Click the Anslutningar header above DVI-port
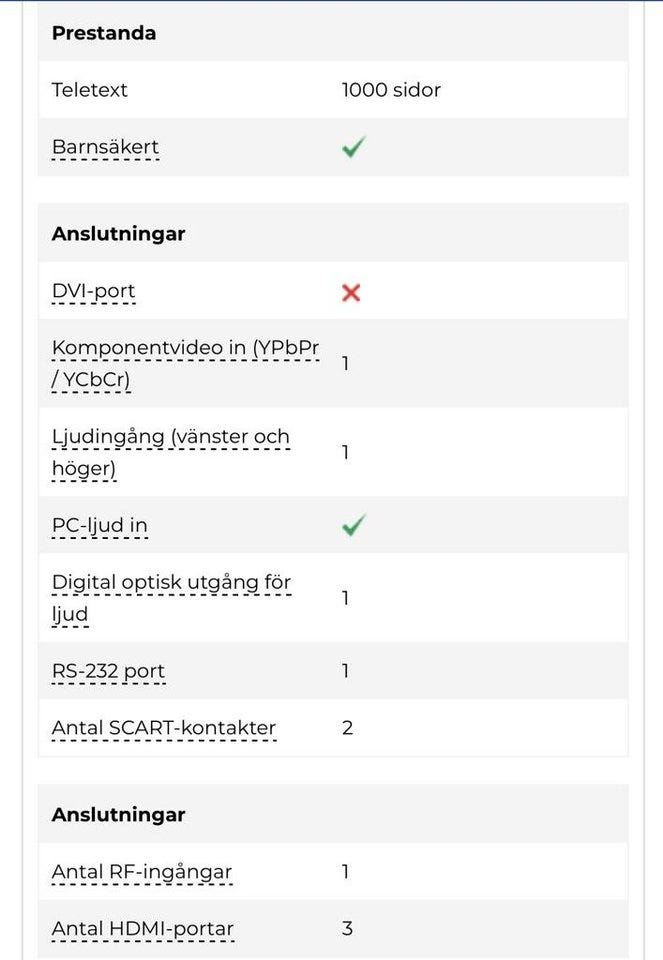 tap(118, 234)
